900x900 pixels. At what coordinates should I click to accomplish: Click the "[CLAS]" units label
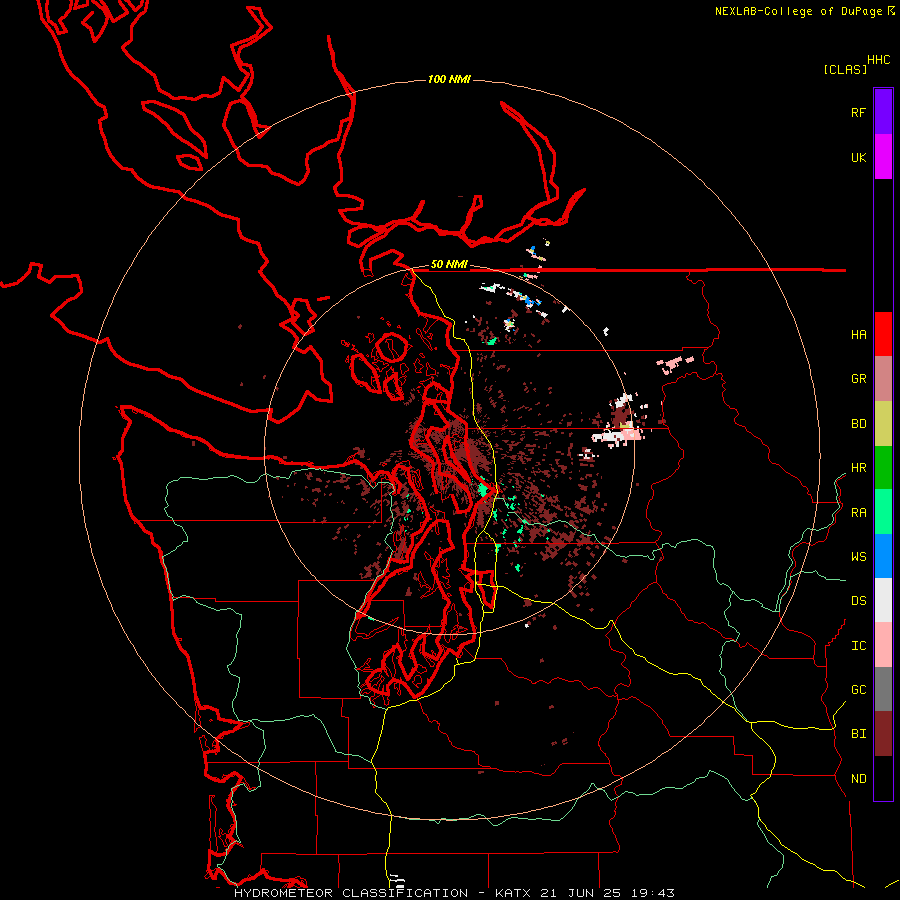(845, 69)
